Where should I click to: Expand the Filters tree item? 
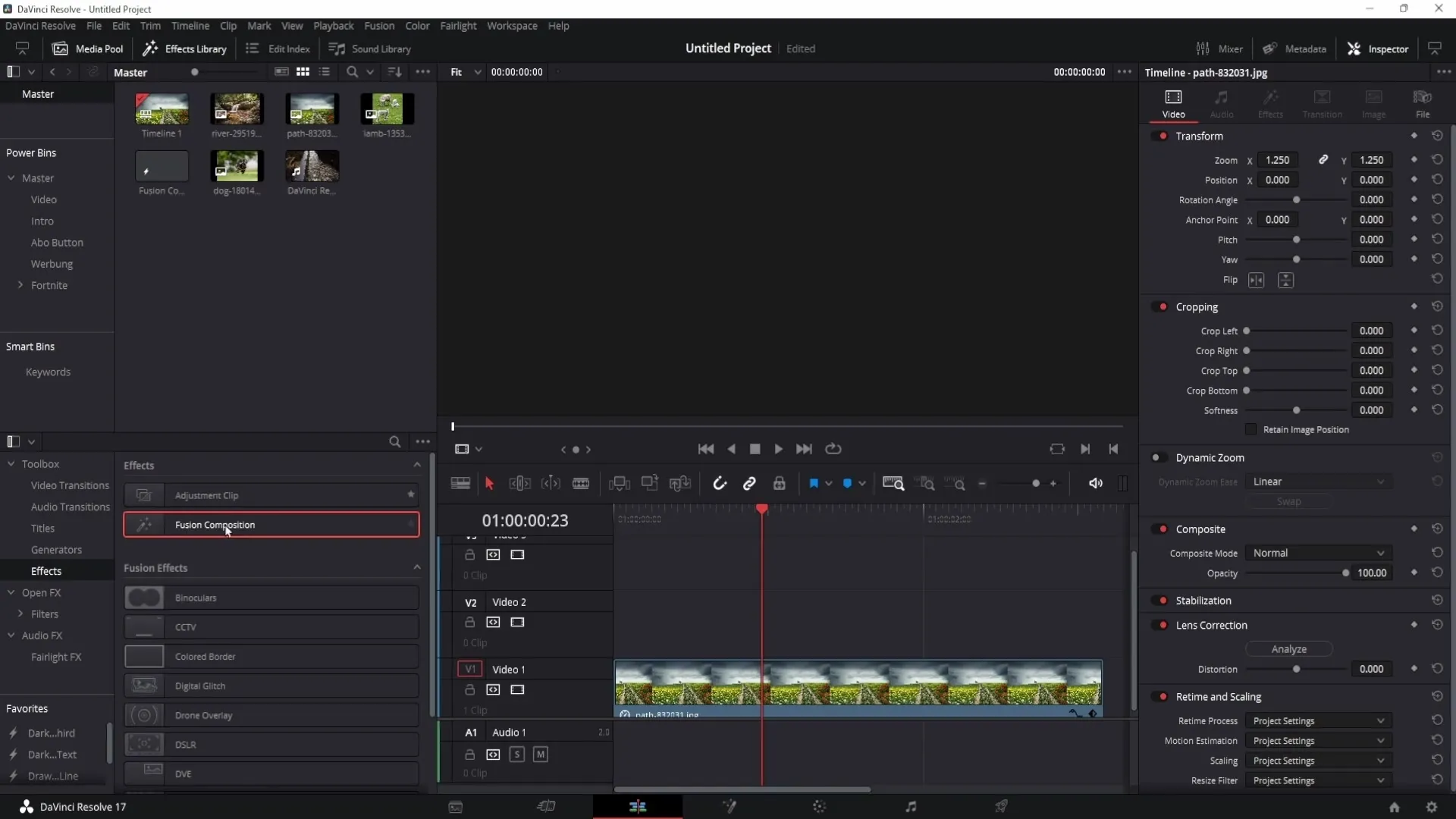tap(20, 614)
